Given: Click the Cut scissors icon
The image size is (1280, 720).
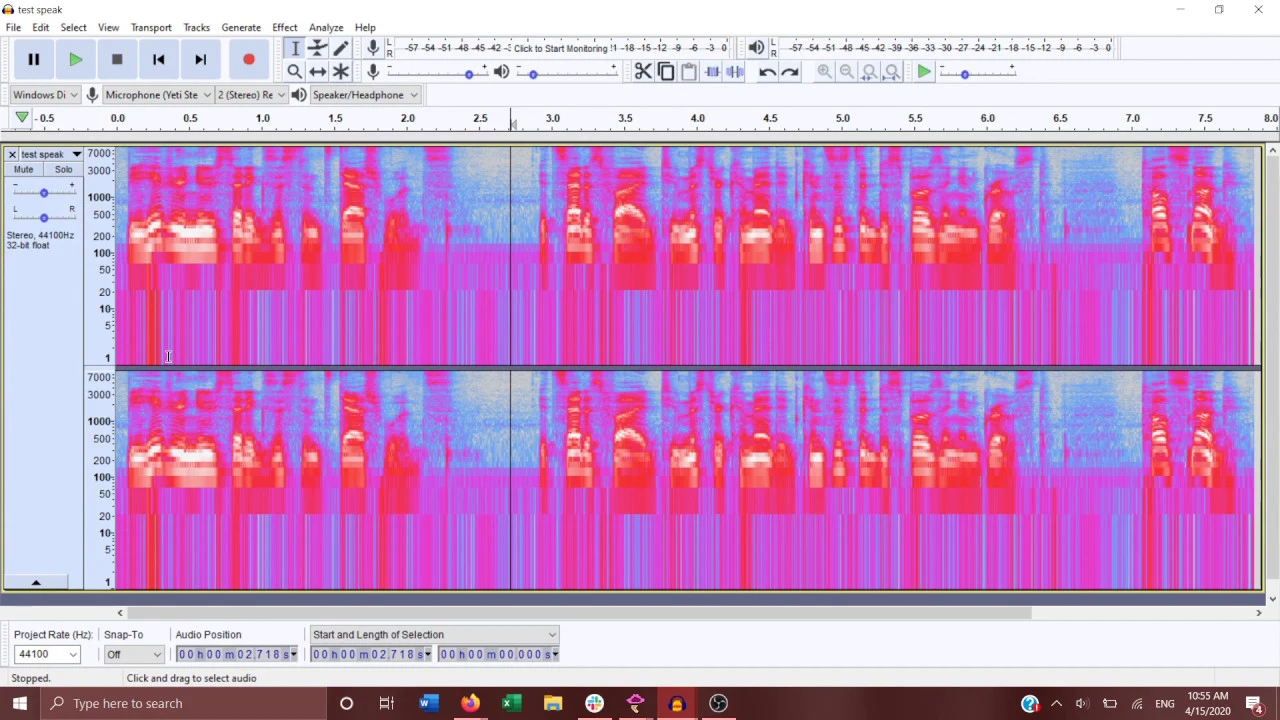Looking at the screenshot, I should (643, 72).
